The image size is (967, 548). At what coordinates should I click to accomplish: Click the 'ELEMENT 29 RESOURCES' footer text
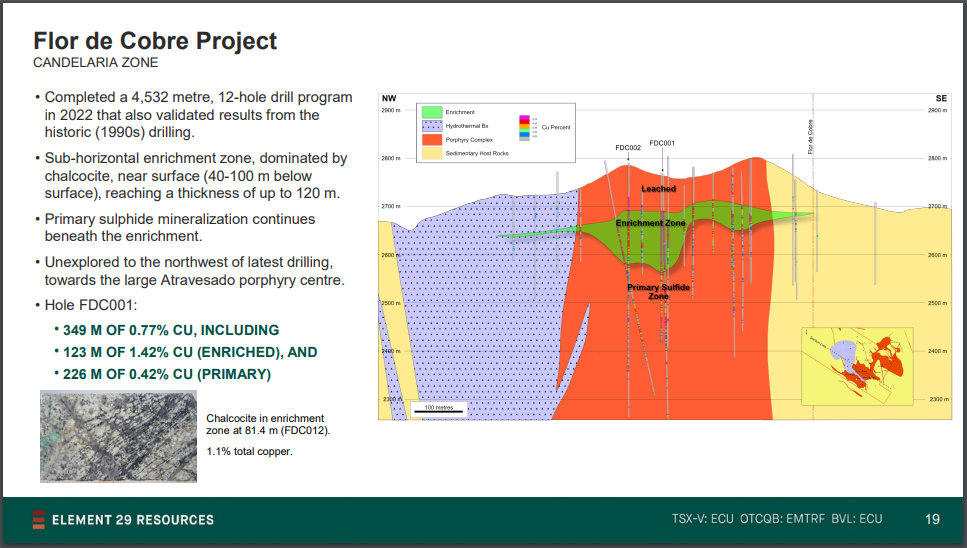click(x=133, y=520)
